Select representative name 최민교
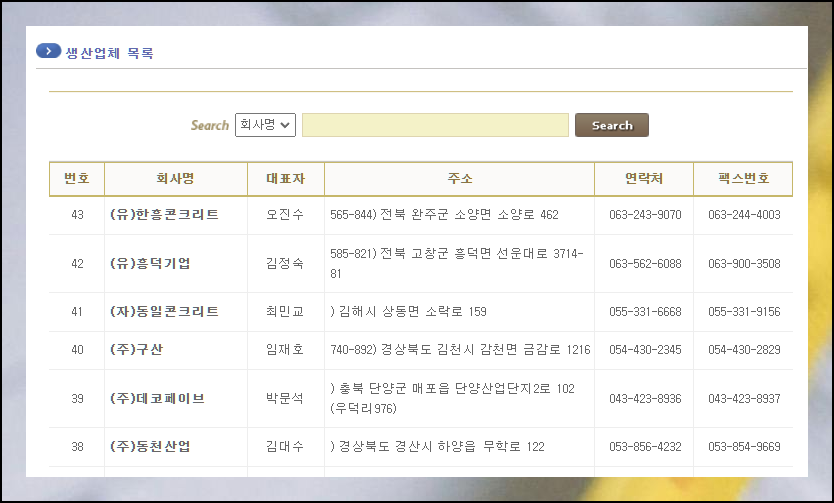Viewport: 834px width, 503px height. point(285,311)
